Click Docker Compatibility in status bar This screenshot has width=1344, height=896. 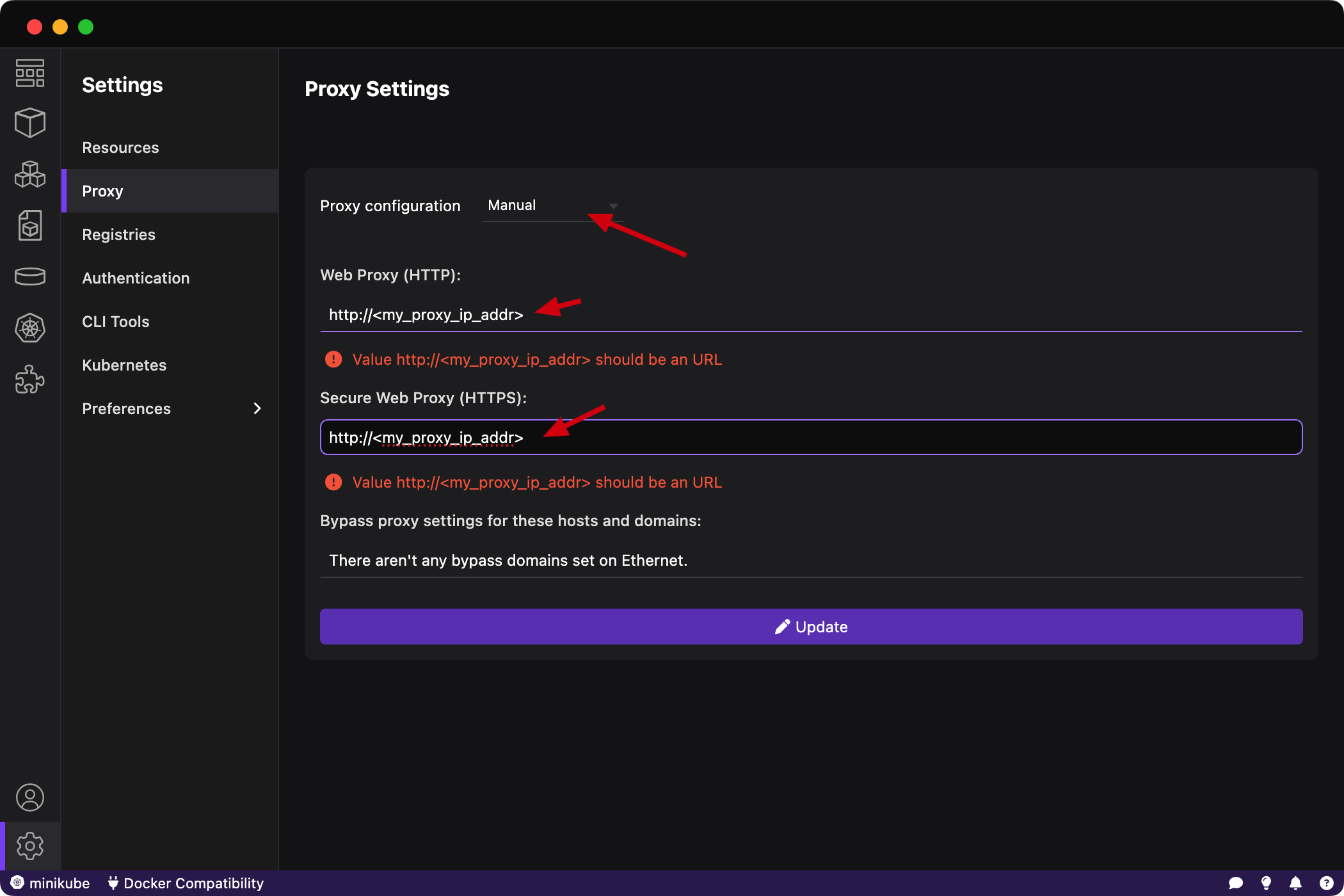pyautogui.click(x=186, y=883)
